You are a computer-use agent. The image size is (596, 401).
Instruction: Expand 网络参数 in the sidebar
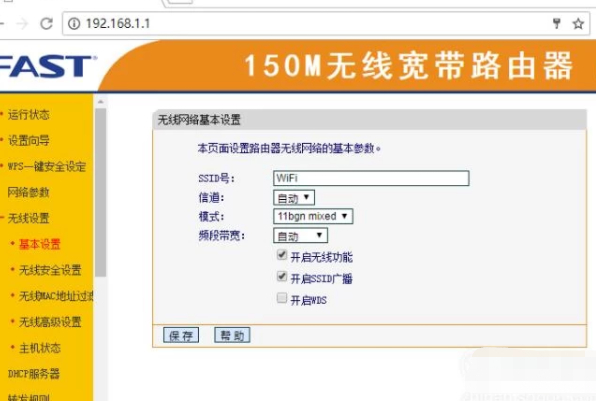[29, 192]
